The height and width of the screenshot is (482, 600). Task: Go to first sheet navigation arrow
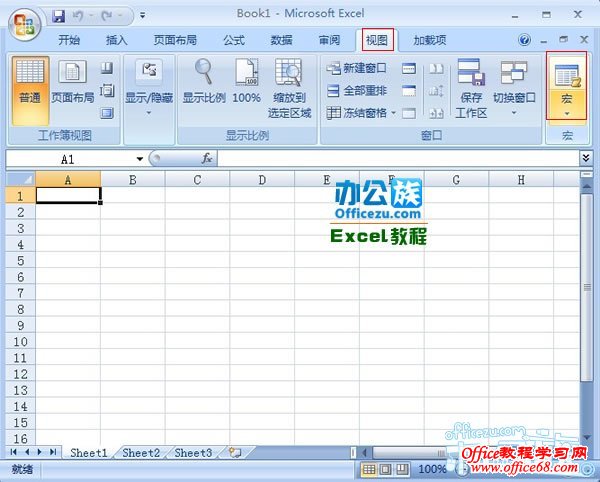(x=14, y=452)
